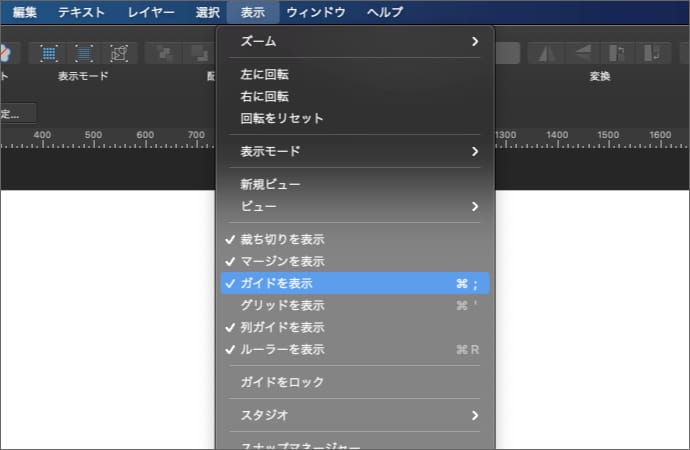Viewport: 690px width, 450px height.
Task: Select ガイドをロック (Lock Guides)
Action: [282, 383]
